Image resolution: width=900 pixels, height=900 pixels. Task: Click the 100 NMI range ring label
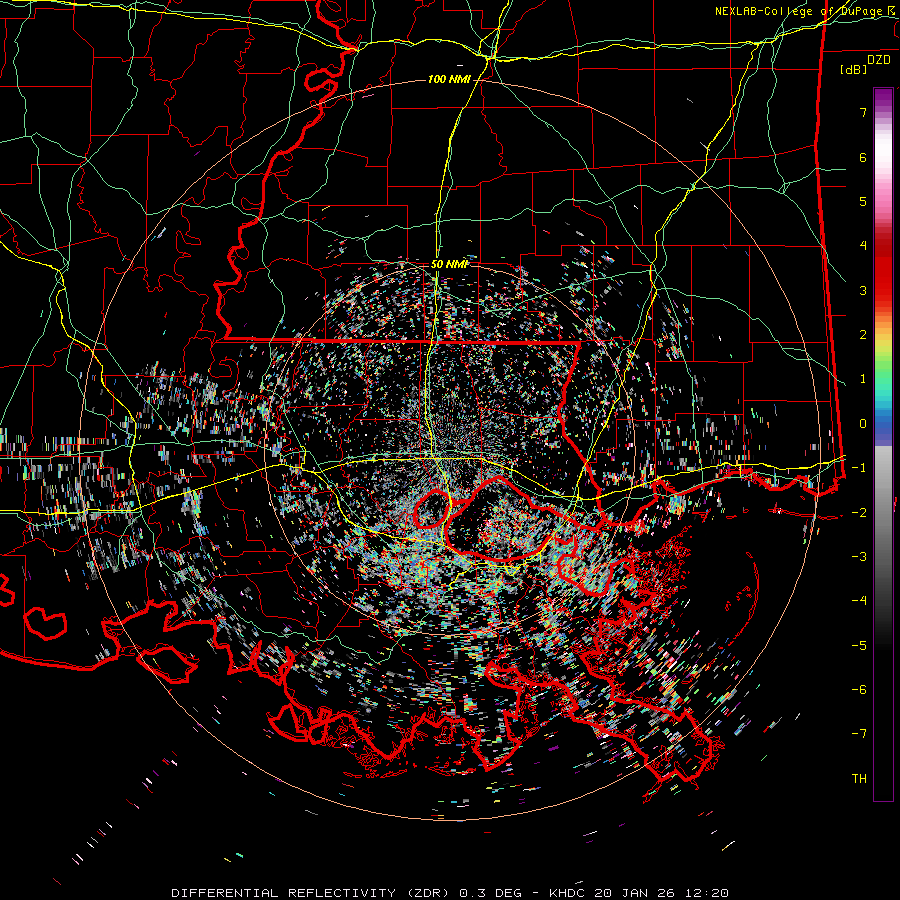[449, 79]
